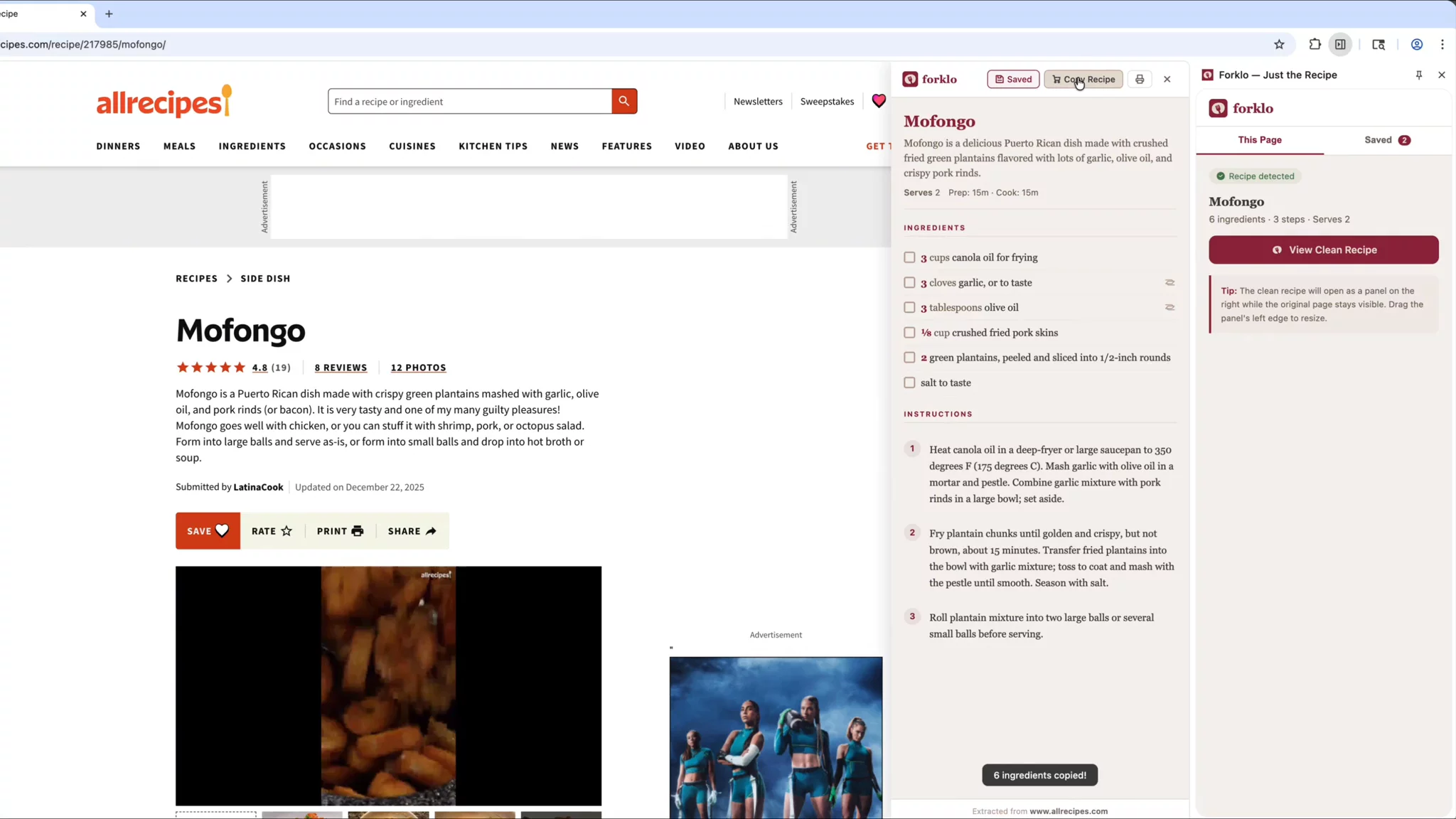1456x819 pixels.
Task: Toggle the browser side panel icon
Action: 1340,44
